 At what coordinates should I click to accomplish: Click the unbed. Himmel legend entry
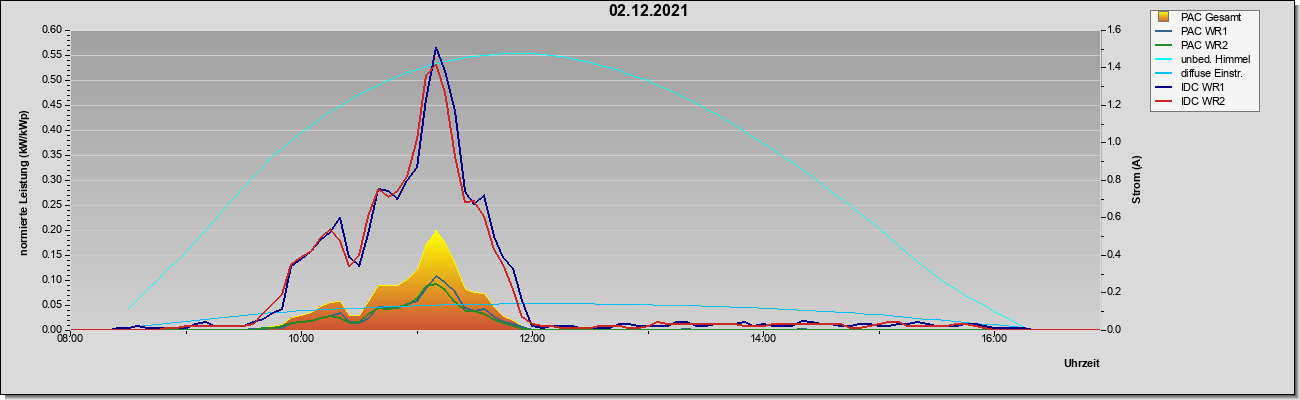pyautogui.click(x=1203, y=59)
